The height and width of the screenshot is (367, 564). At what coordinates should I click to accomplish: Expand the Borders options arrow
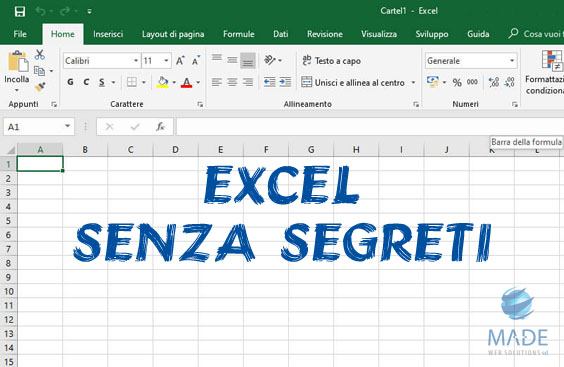point(144,82)
